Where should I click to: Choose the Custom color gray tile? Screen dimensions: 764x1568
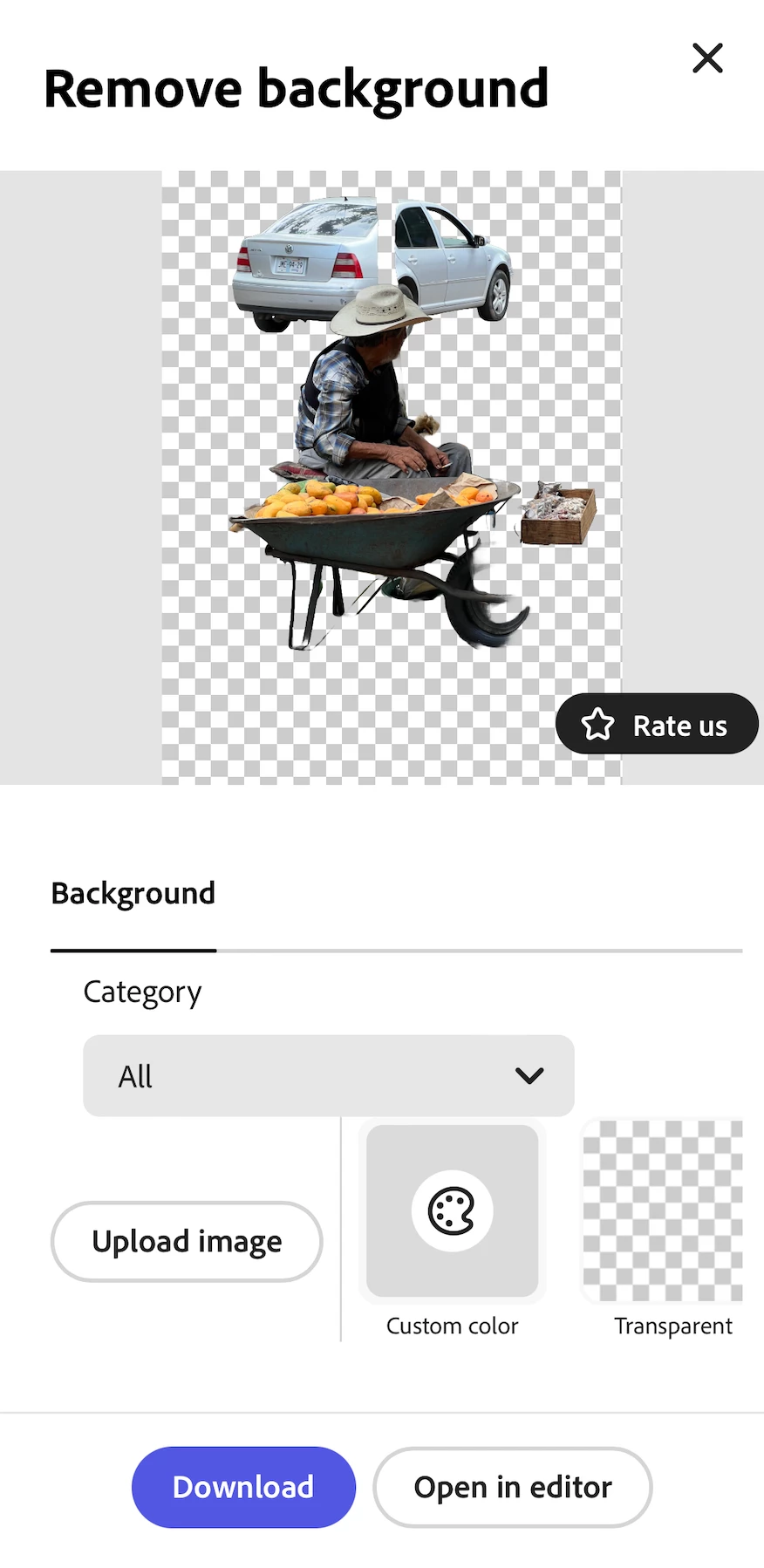click(452, 1210)
